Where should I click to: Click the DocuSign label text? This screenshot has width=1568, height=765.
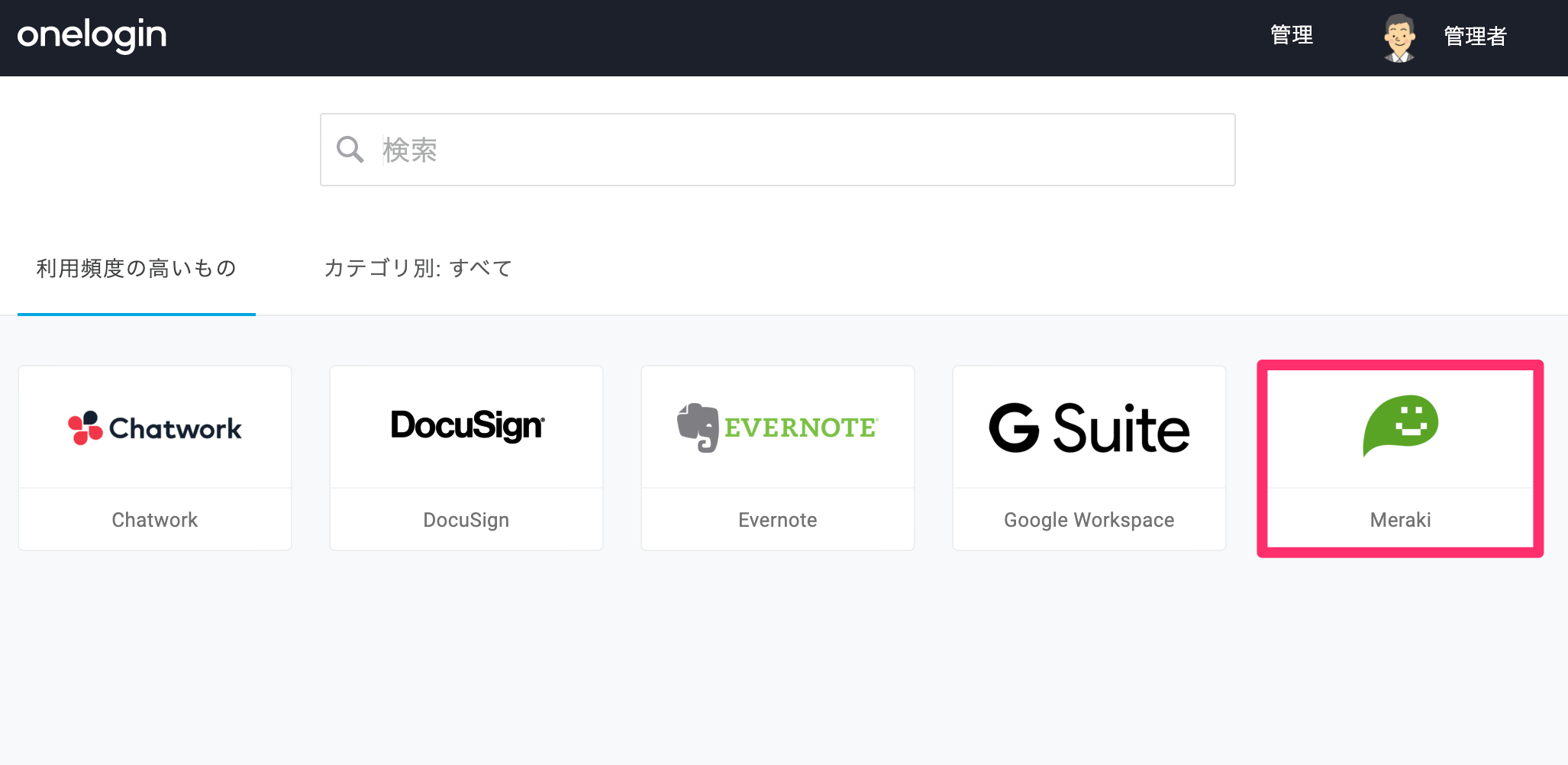pyautogui.click(x=466, y=520)
